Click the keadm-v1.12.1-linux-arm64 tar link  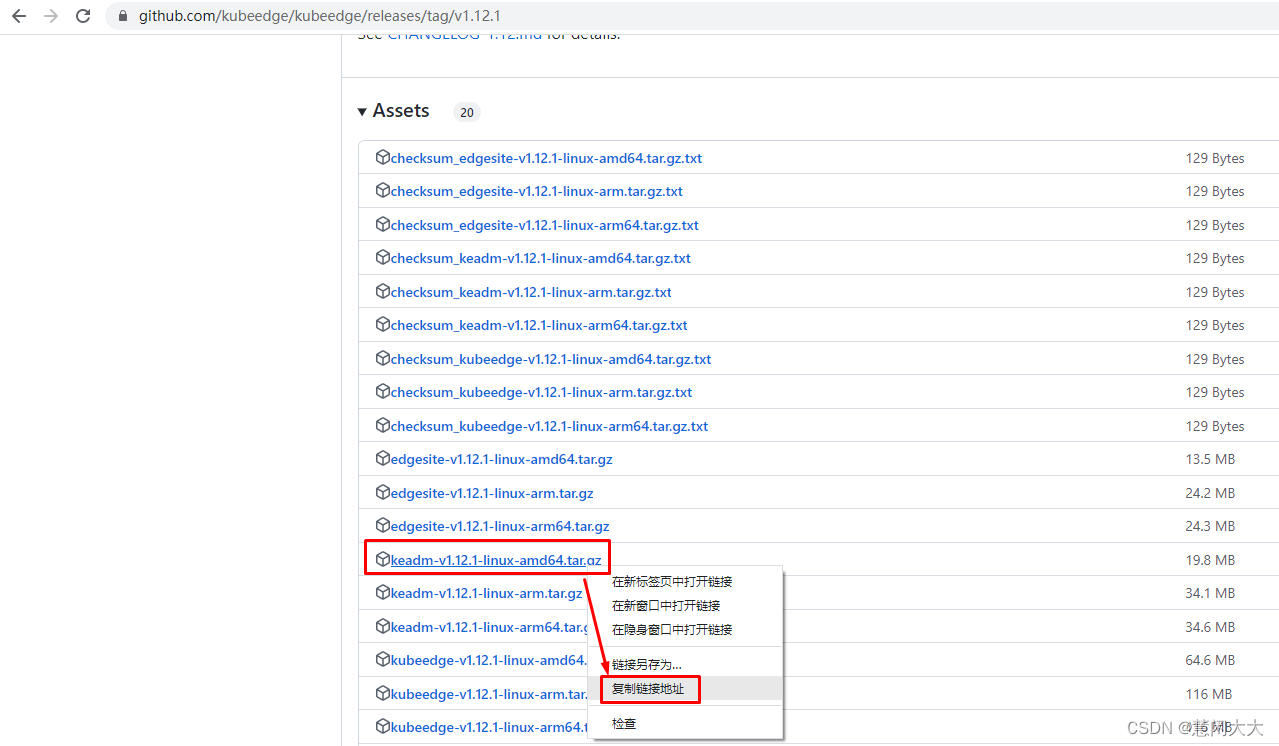490,627
